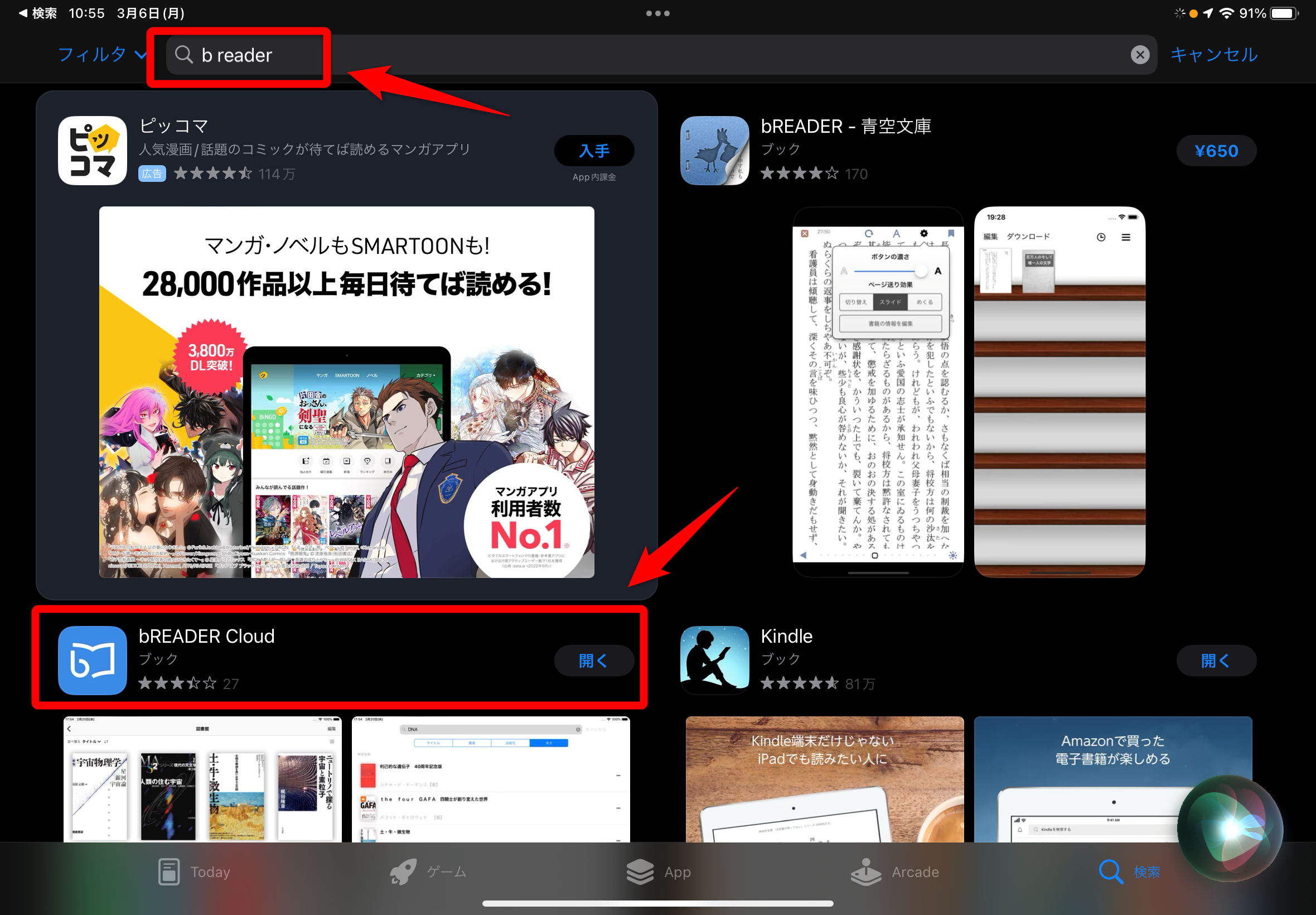Tap the magnifying glass icon in search bar
This screenshot has height=915, width=1316.
(x=184, y=55)
